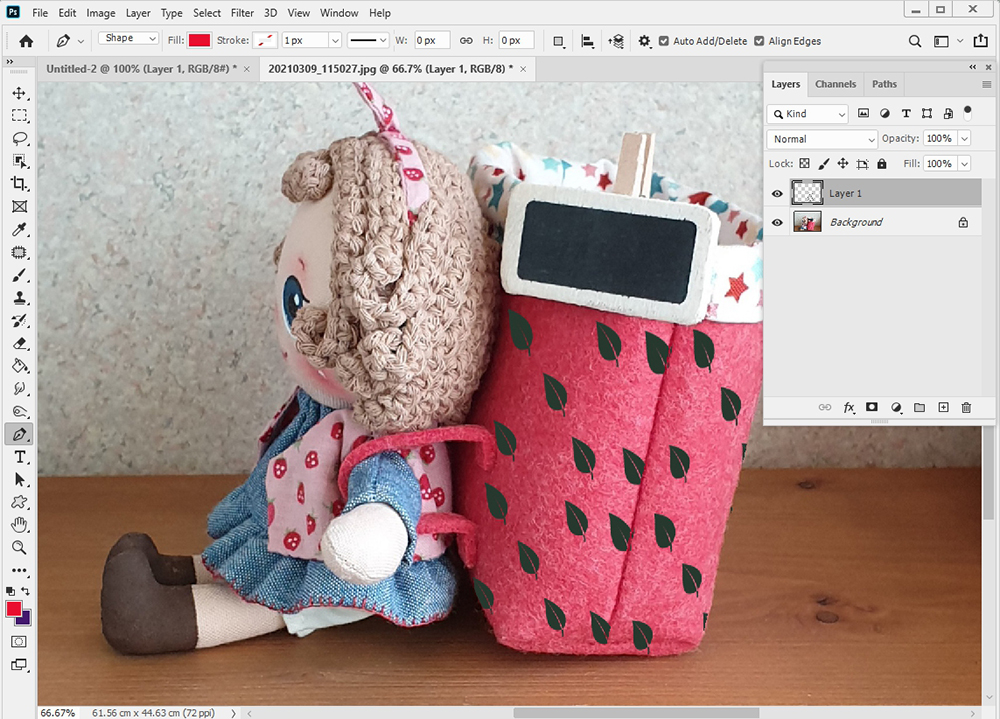Link shape width and height
Image resolution: width=1000 pixels, height=719 pixels.
pyautogui.click(x=466, y=41)
